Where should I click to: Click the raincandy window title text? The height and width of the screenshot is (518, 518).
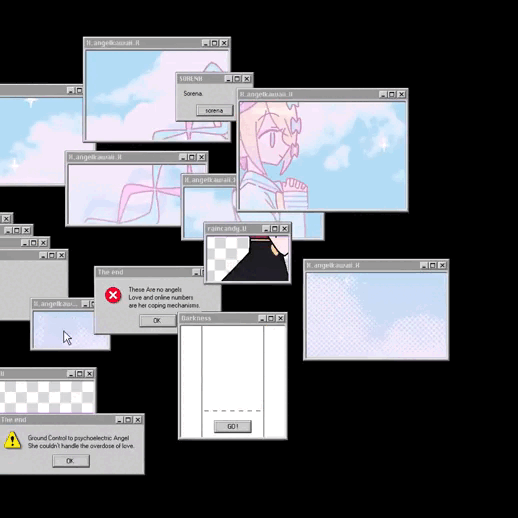tap(227, 229)
